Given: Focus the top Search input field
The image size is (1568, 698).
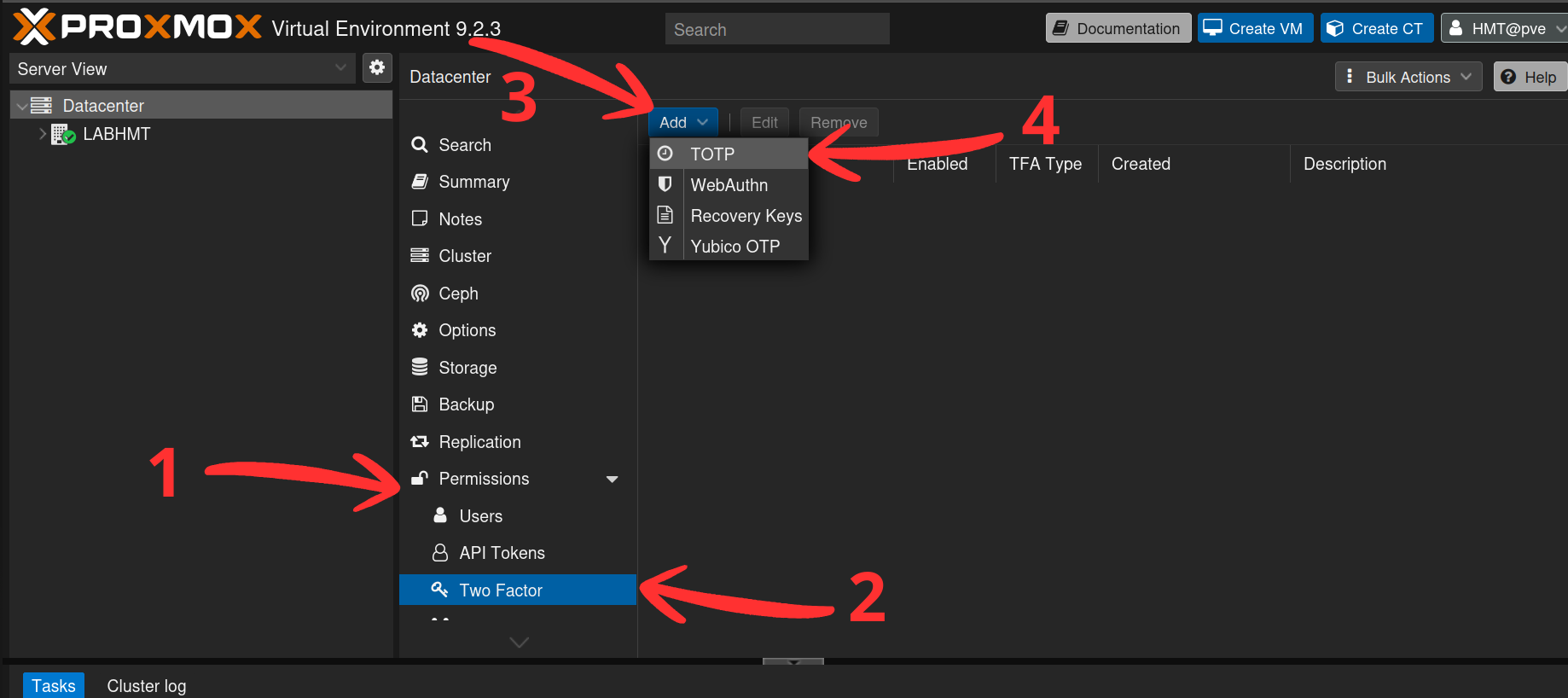Looking at the screenshot, I should click(777, 29).
